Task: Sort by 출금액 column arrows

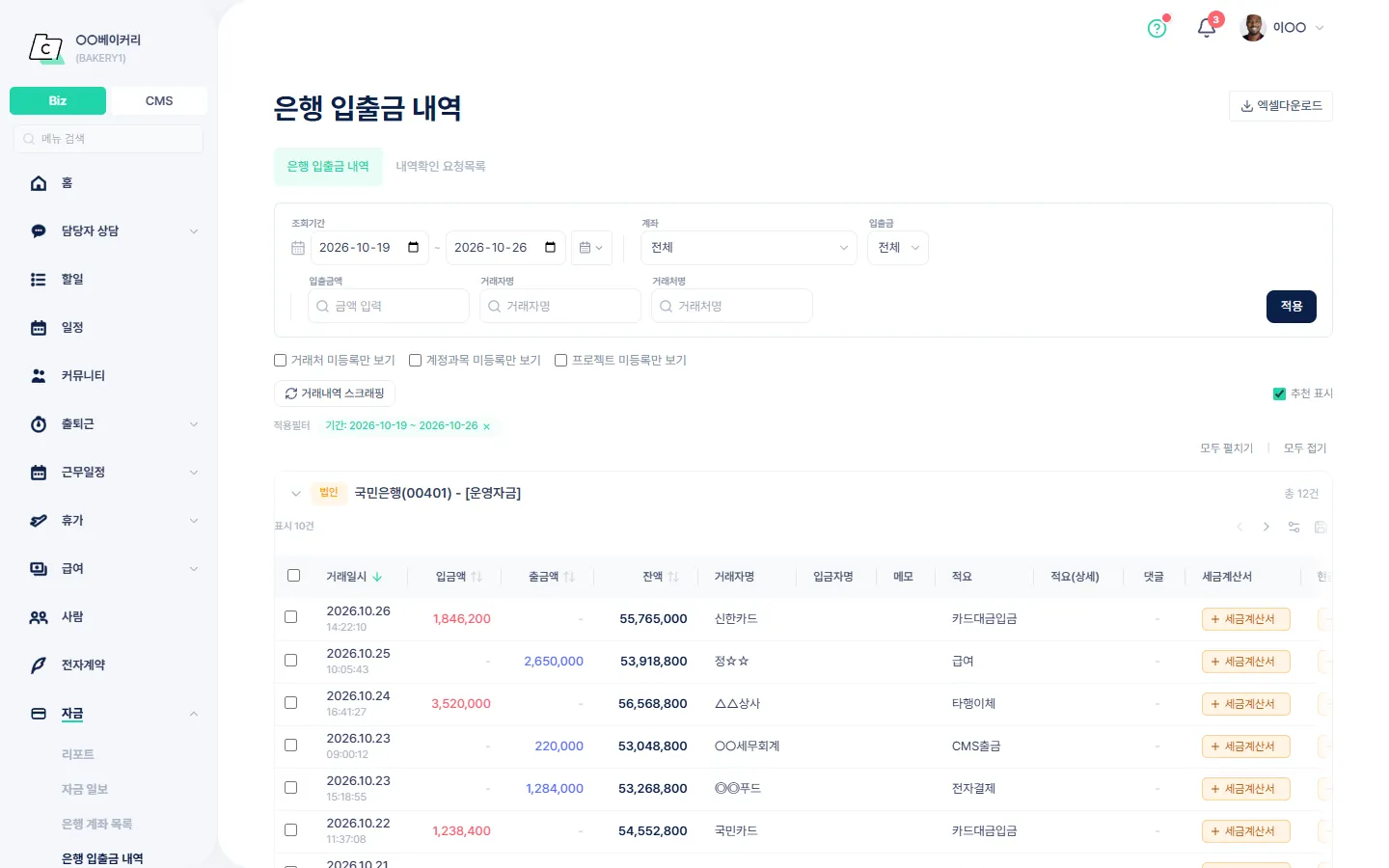Action: pos(569,577)
